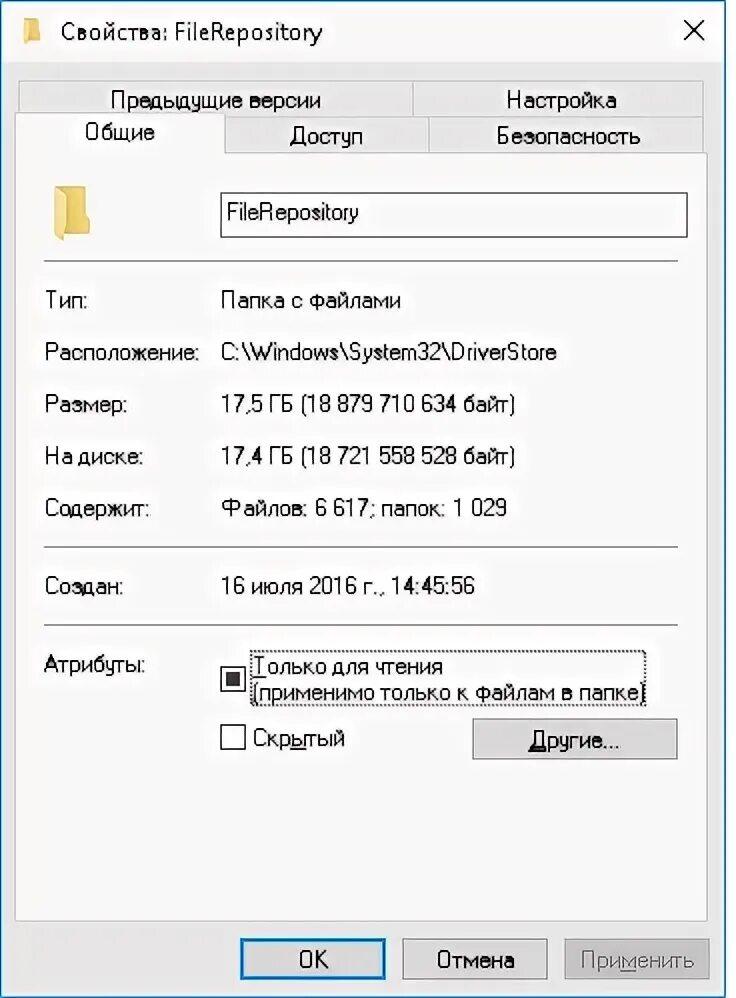The height and width of the screenshot is (998, 736).
Task: Click the 'Отмена' button
Action: tap(475, 959)
